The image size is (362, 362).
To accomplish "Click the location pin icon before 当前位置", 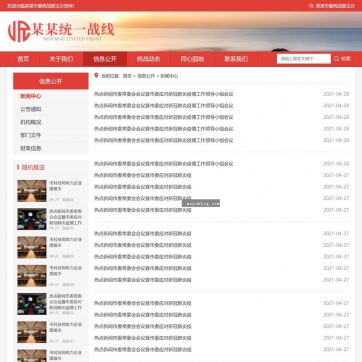I will (96, 76).
